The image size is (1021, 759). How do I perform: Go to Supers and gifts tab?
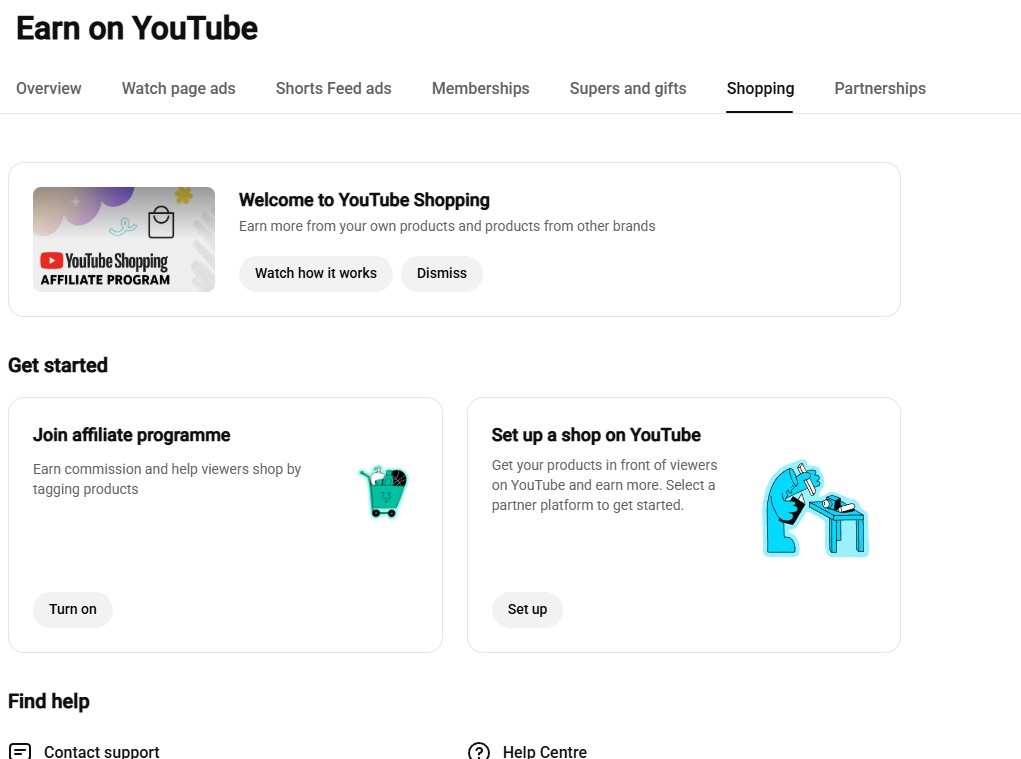coord(628,89)
